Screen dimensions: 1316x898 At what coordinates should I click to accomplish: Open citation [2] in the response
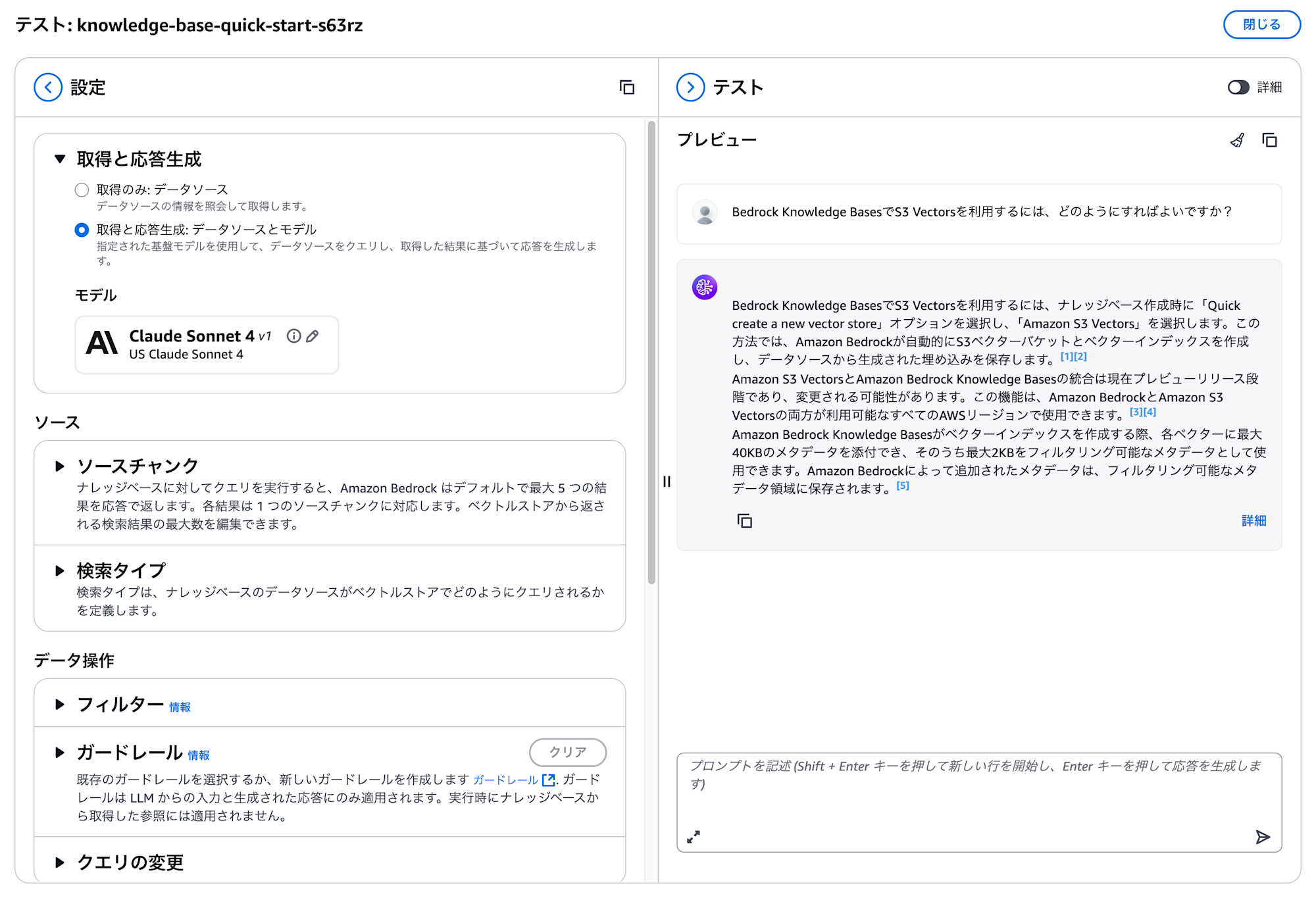click(1080, 357)
